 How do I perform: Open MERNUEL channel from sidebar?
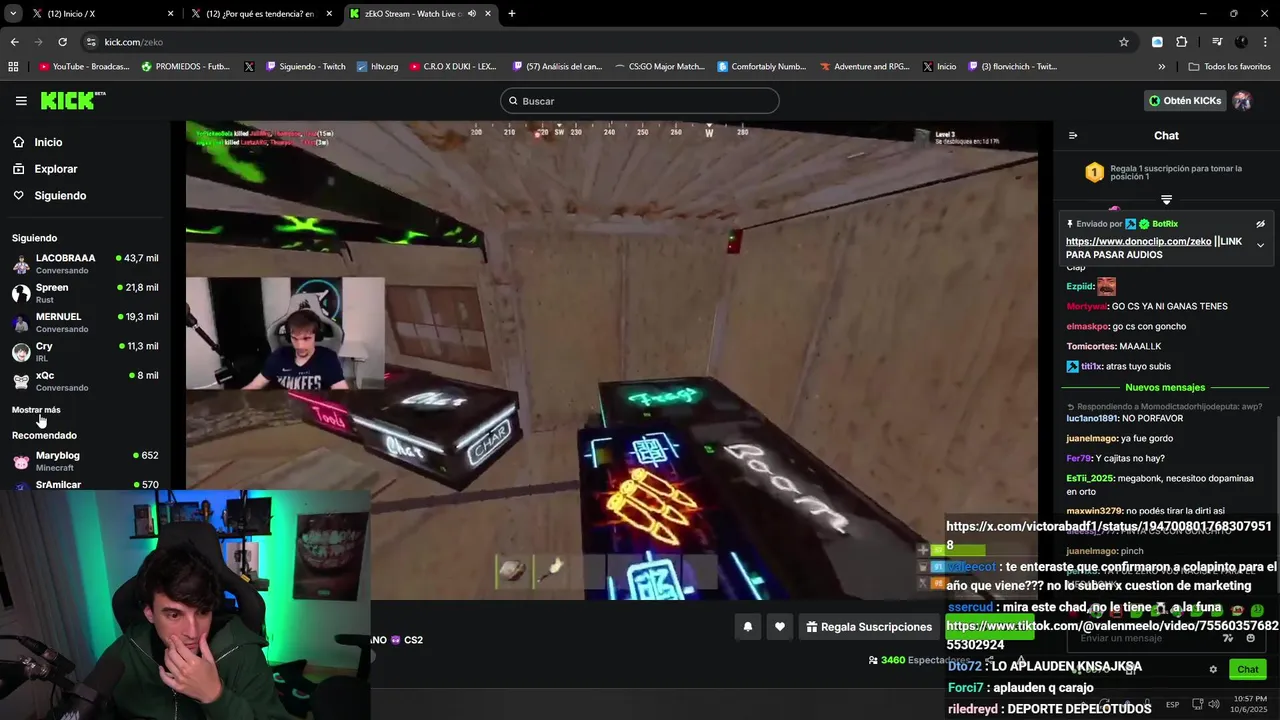point(85,322)
